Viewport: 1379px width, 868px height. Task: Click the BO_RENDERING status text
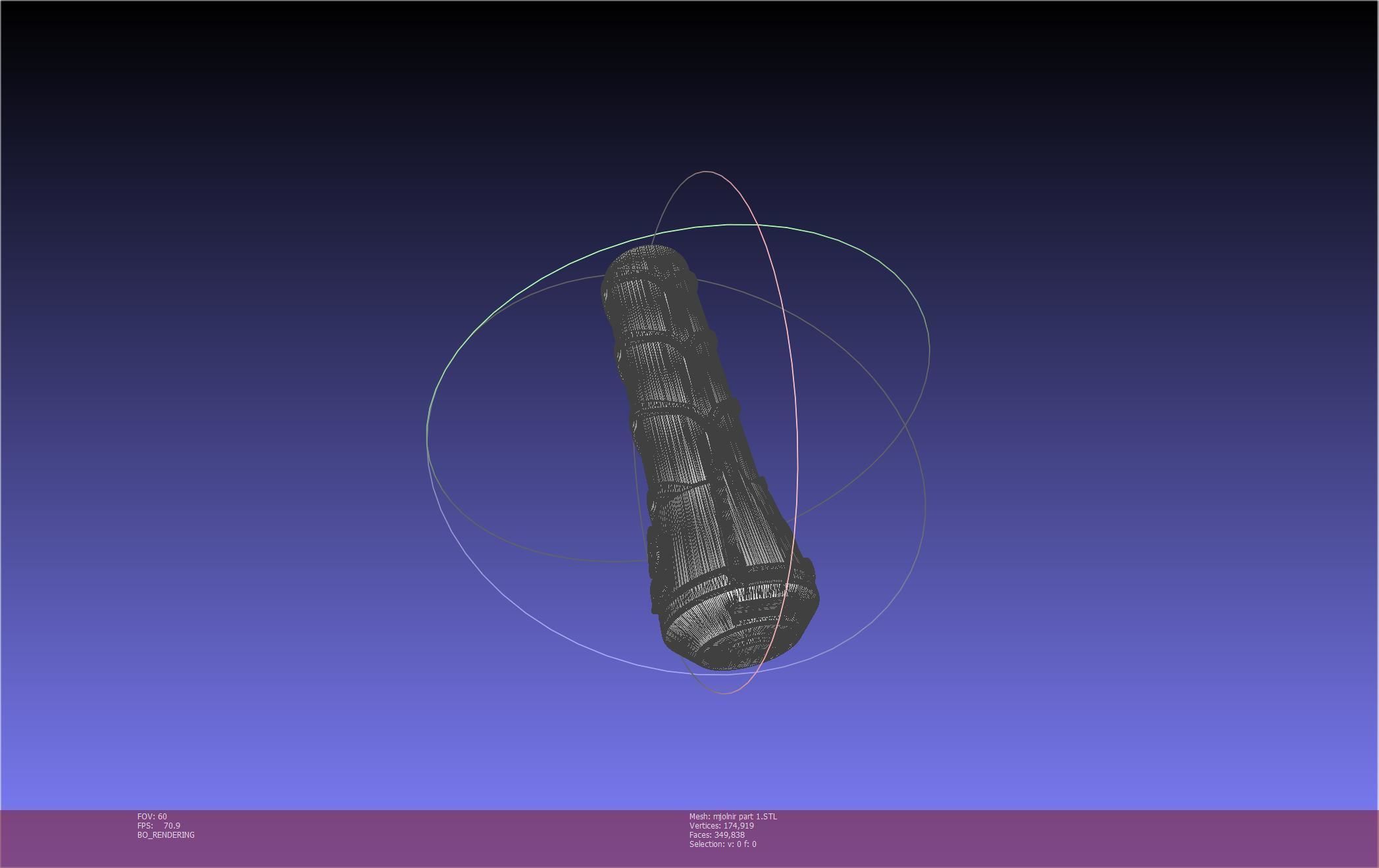pyautogui.click(x=166, y=835)
